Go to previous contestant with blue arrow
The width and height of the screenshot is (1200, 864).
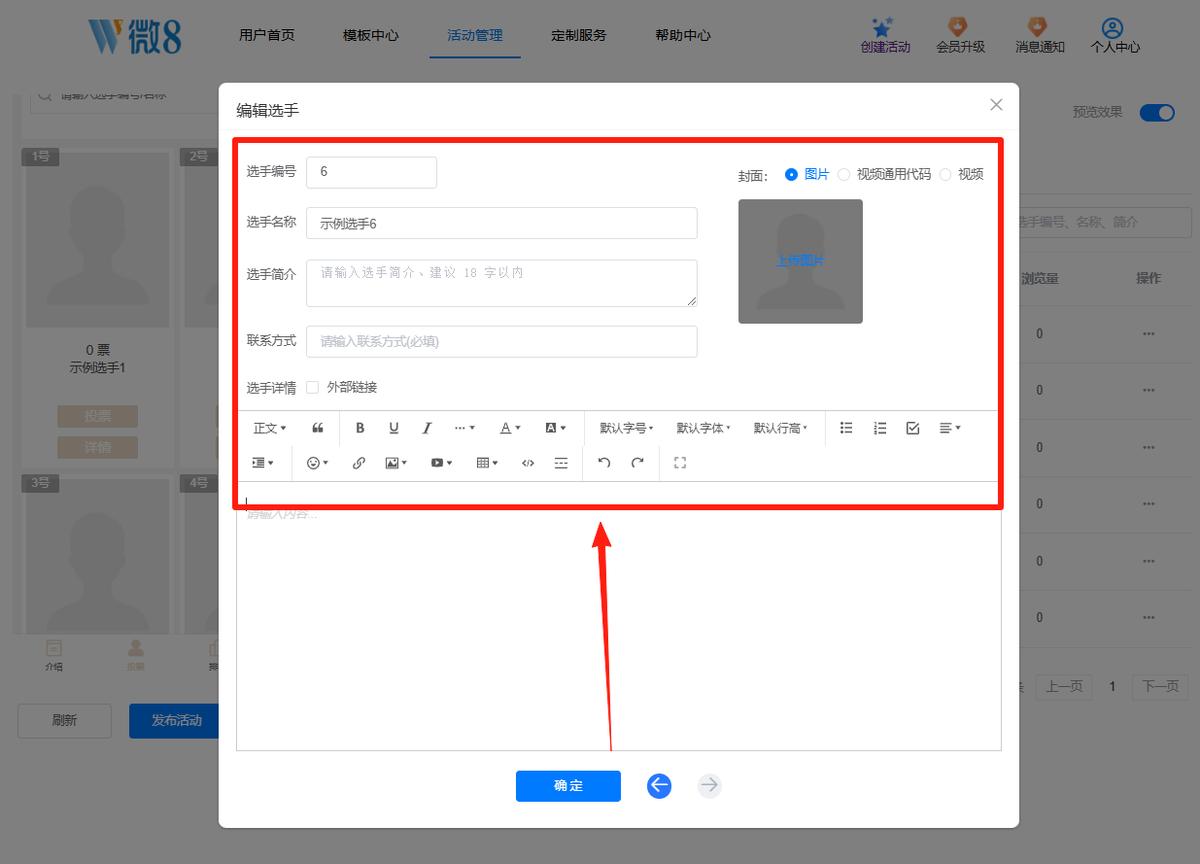[x=659, y=786]
